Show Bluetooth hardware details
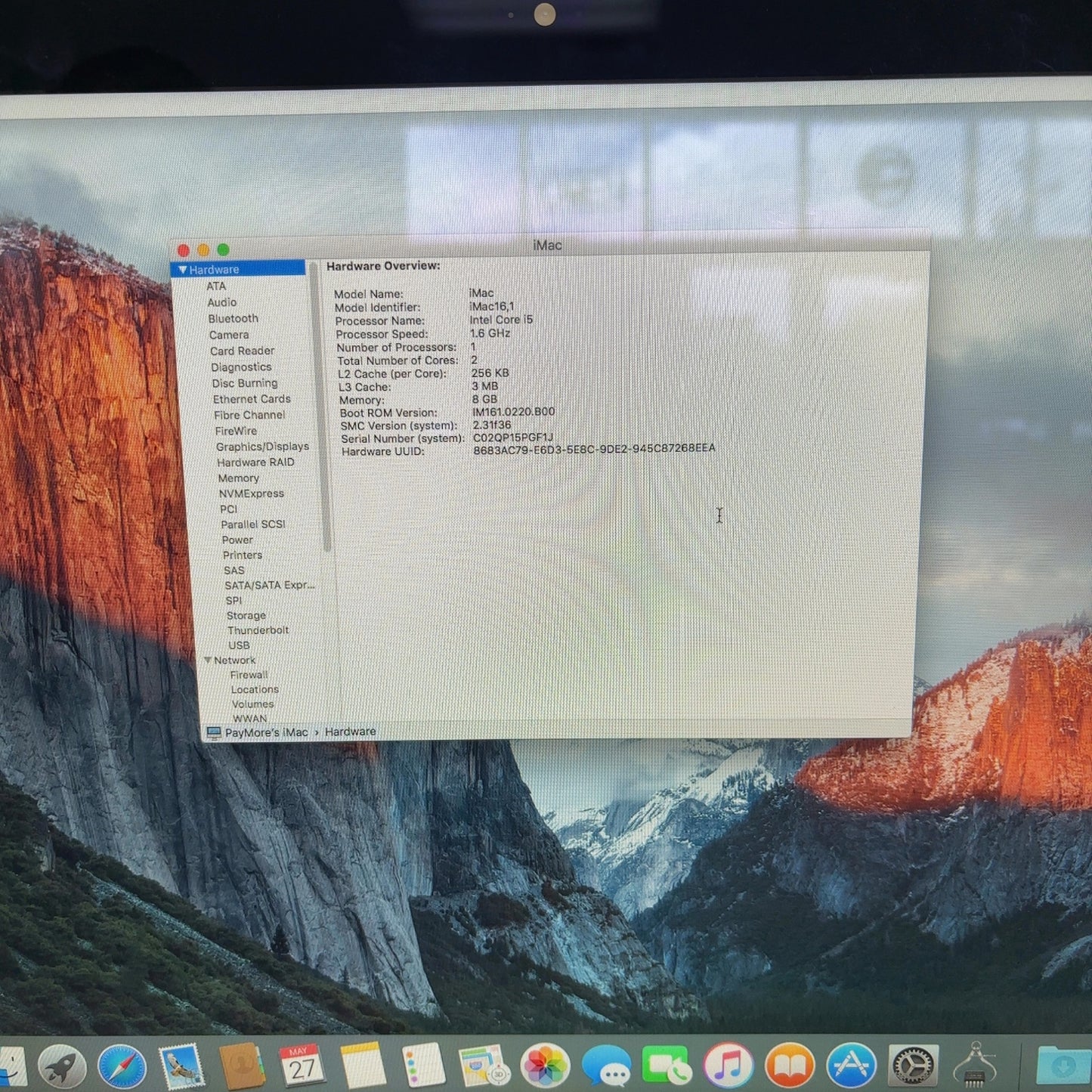The width and height of the screenshot is (1092, 1092). coord(234,319)
